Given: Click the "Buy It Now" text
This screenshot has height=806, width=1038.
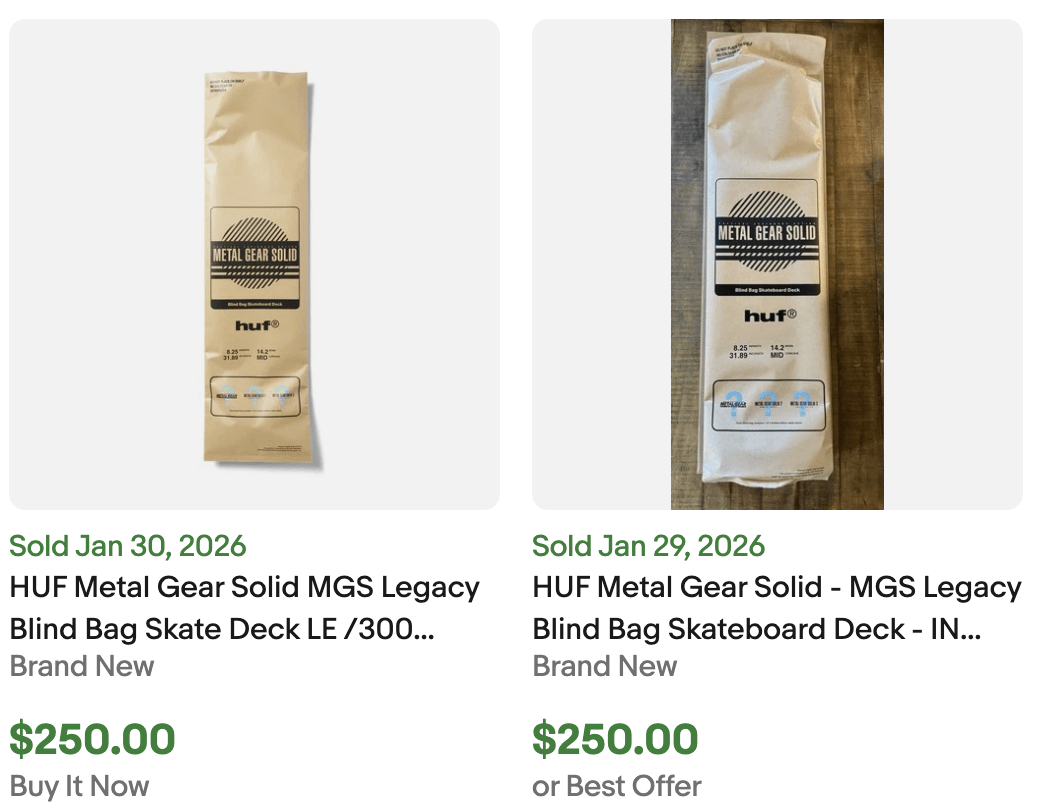Looking at the screenshot, I should [80, 786].
